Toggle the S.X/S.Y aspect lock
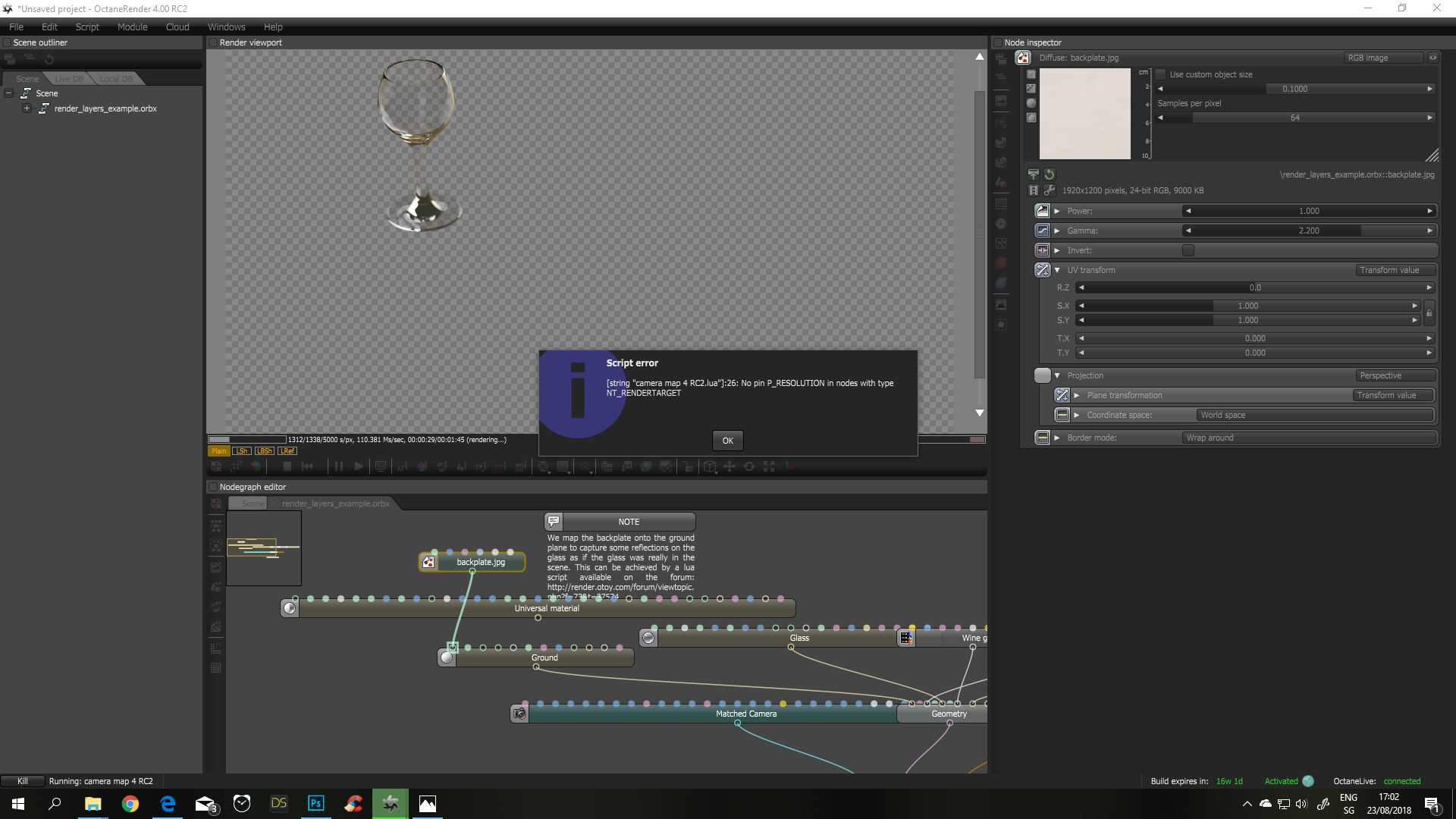 coord(1429,313)
